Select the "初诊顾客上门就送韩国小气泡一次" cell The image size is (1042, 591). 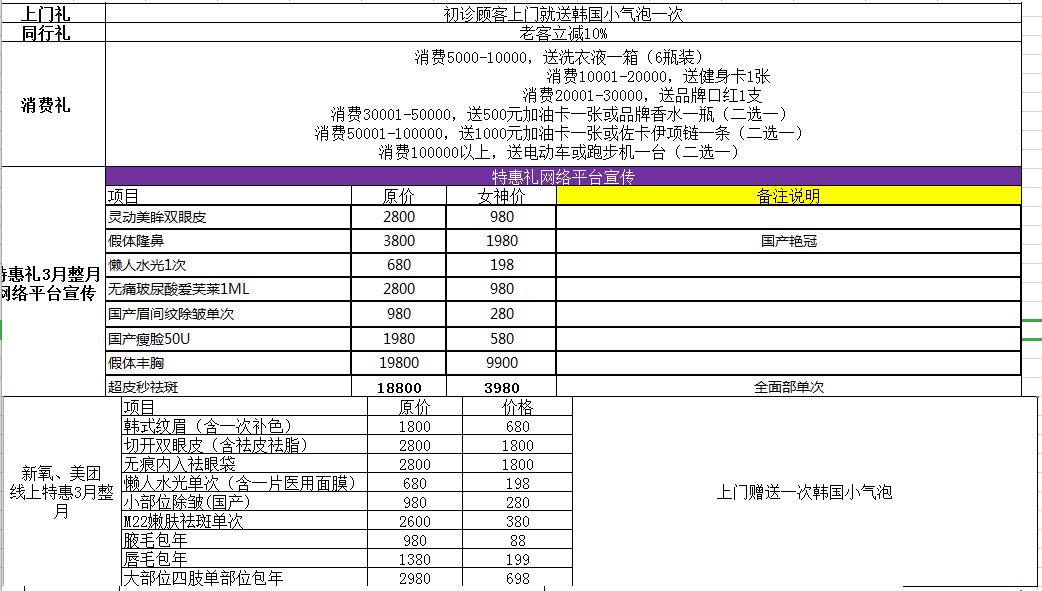(563, 13)
